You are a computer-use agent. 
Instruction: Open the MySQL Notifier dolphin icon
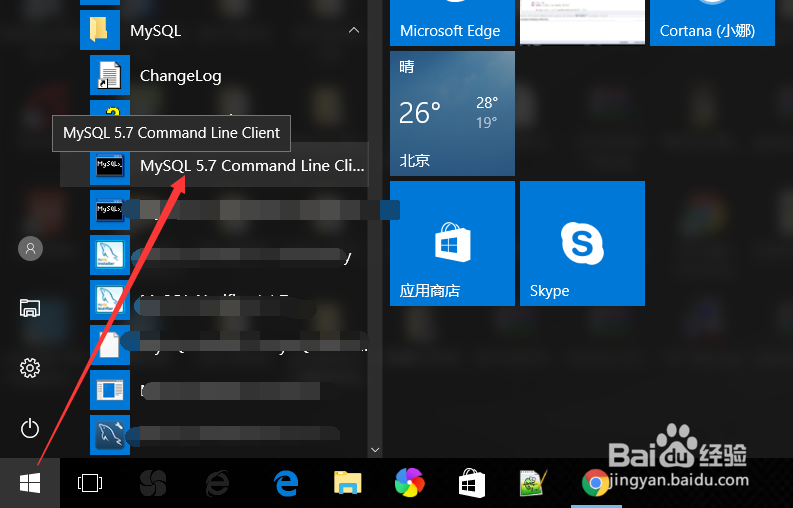click(110, 300)
